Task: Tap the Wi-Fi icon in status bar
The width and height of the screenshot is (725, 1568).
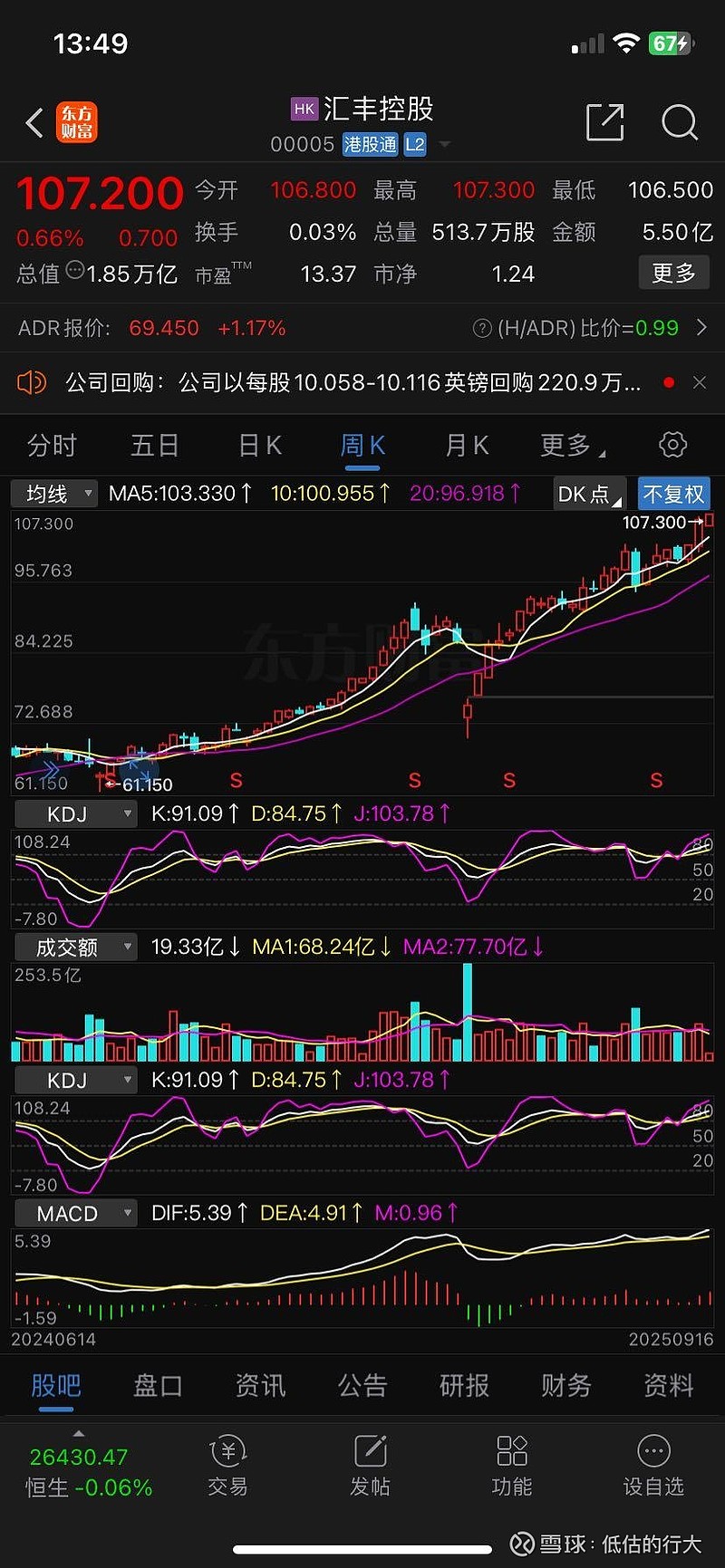Action: [626, 43]
